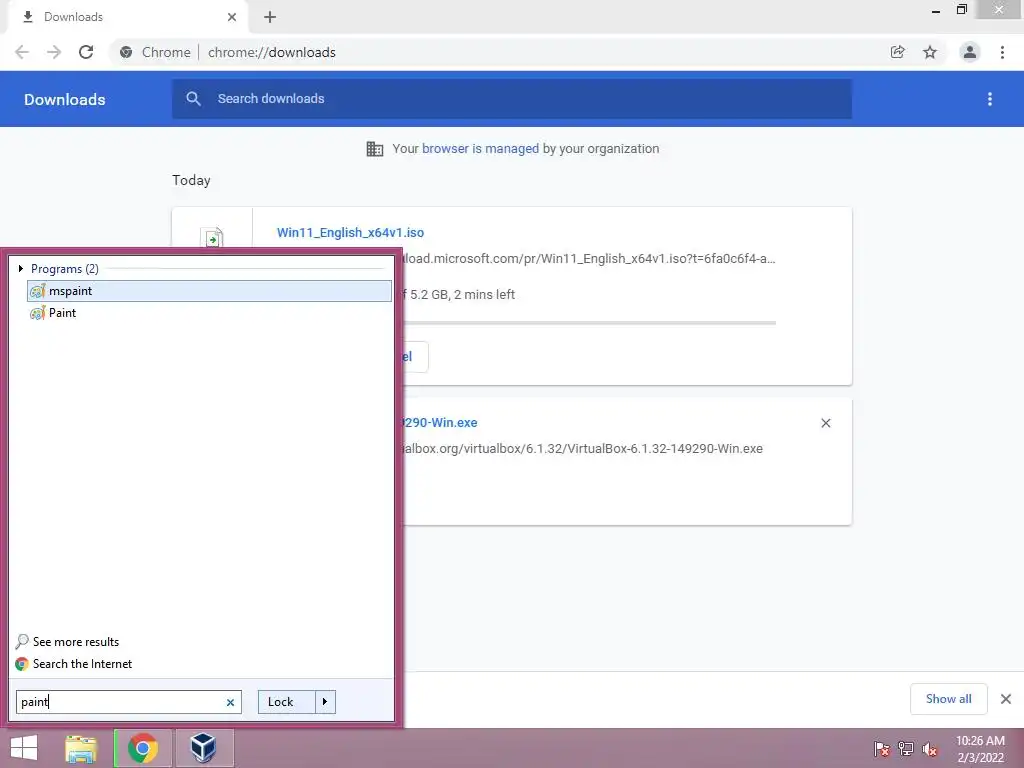The image size is (1024, 768).
Task: Click the ISO download progress bar
Action: [x=588, y=323]
